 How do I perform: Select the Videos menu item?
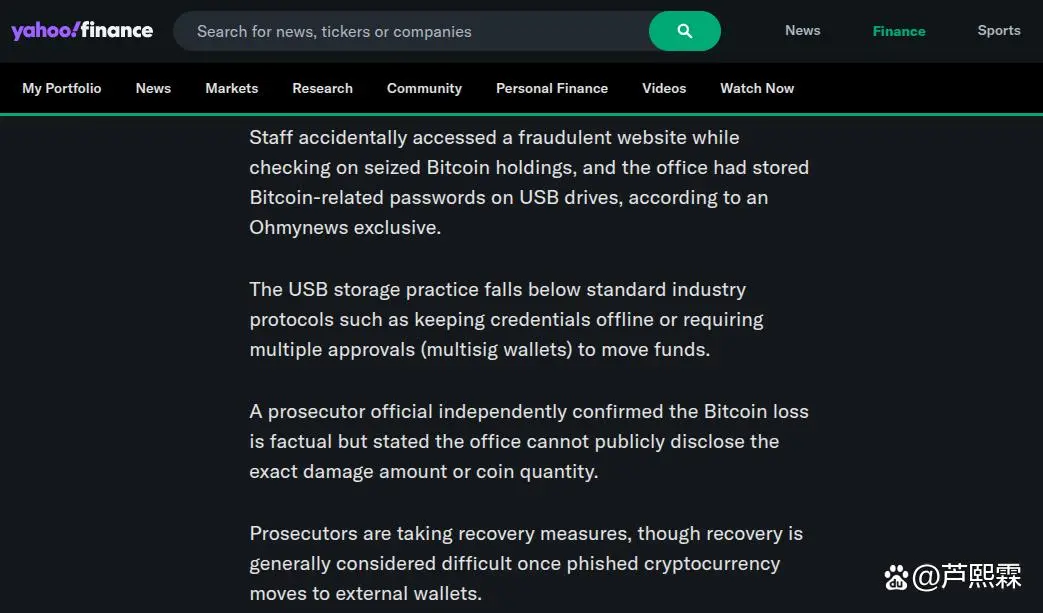pyautogui.click(x=664, y=88)
